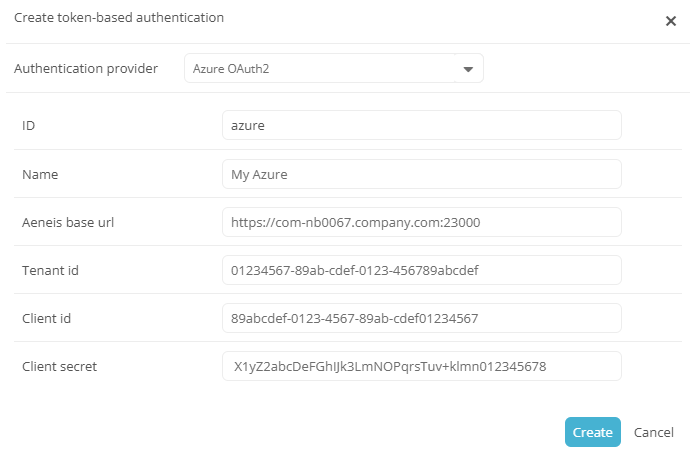This screenshot has height=457, width=693.
Task: Click the Authentication provider label
Action: pyautogui.click(x=85, y=69)
